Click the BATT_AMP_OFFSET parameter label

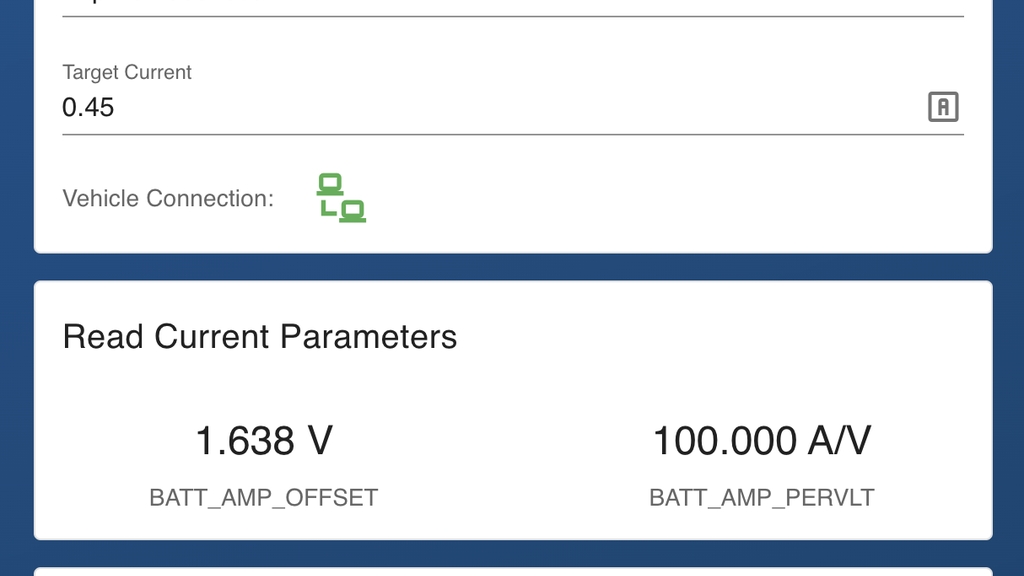point(264,497)
